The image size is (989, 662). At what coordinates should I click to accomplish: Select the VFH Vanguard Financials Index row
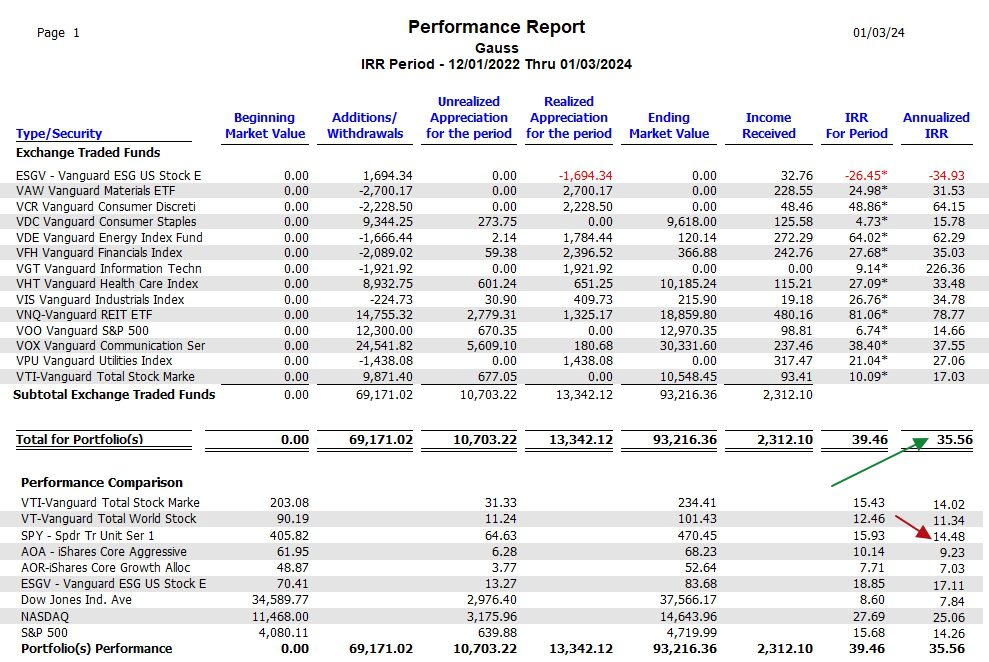point(494,252)
